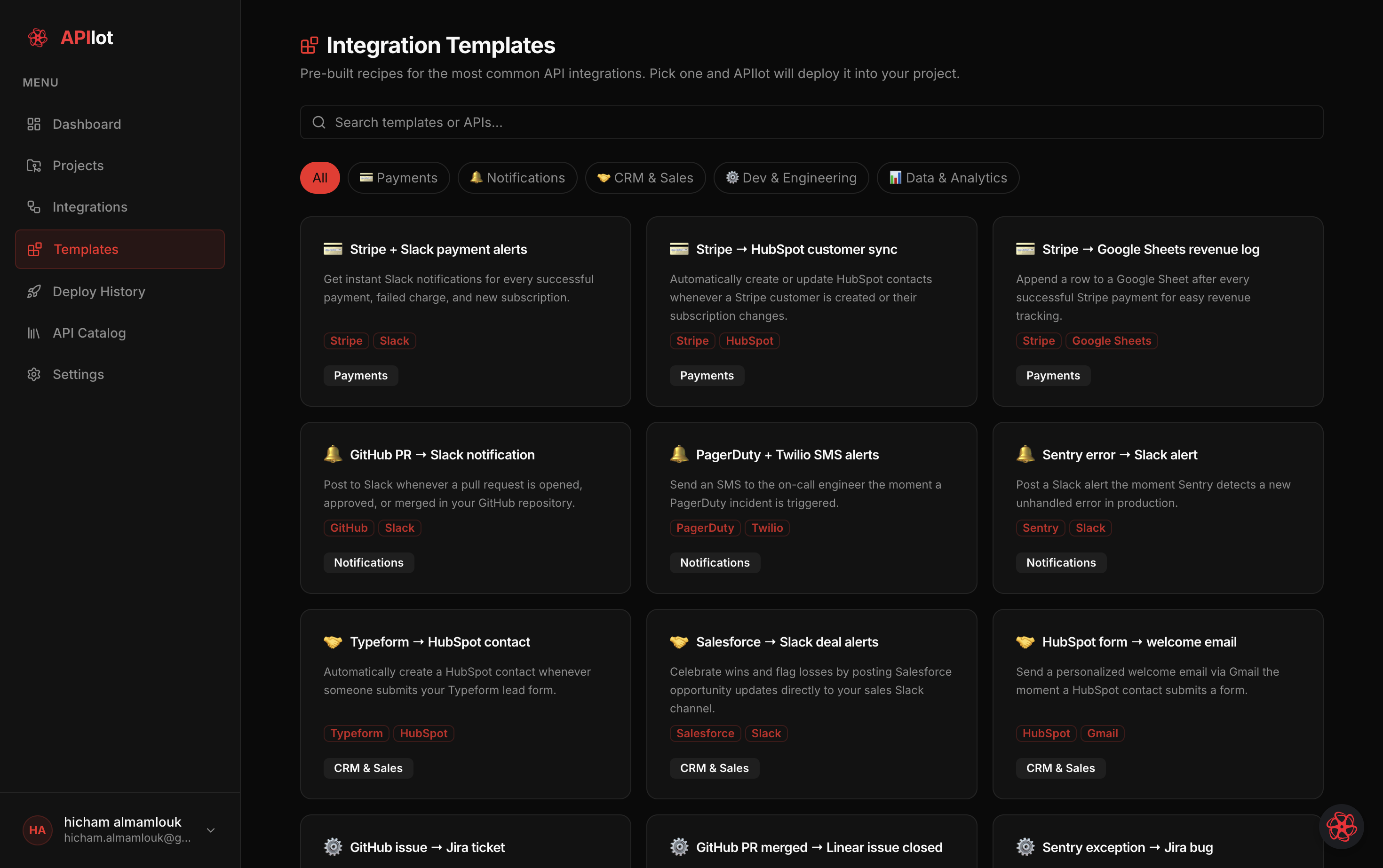This screenshot has height=868, width=1383.
Task: Filter by Data & Analytics category
Action: click(948, 178)
